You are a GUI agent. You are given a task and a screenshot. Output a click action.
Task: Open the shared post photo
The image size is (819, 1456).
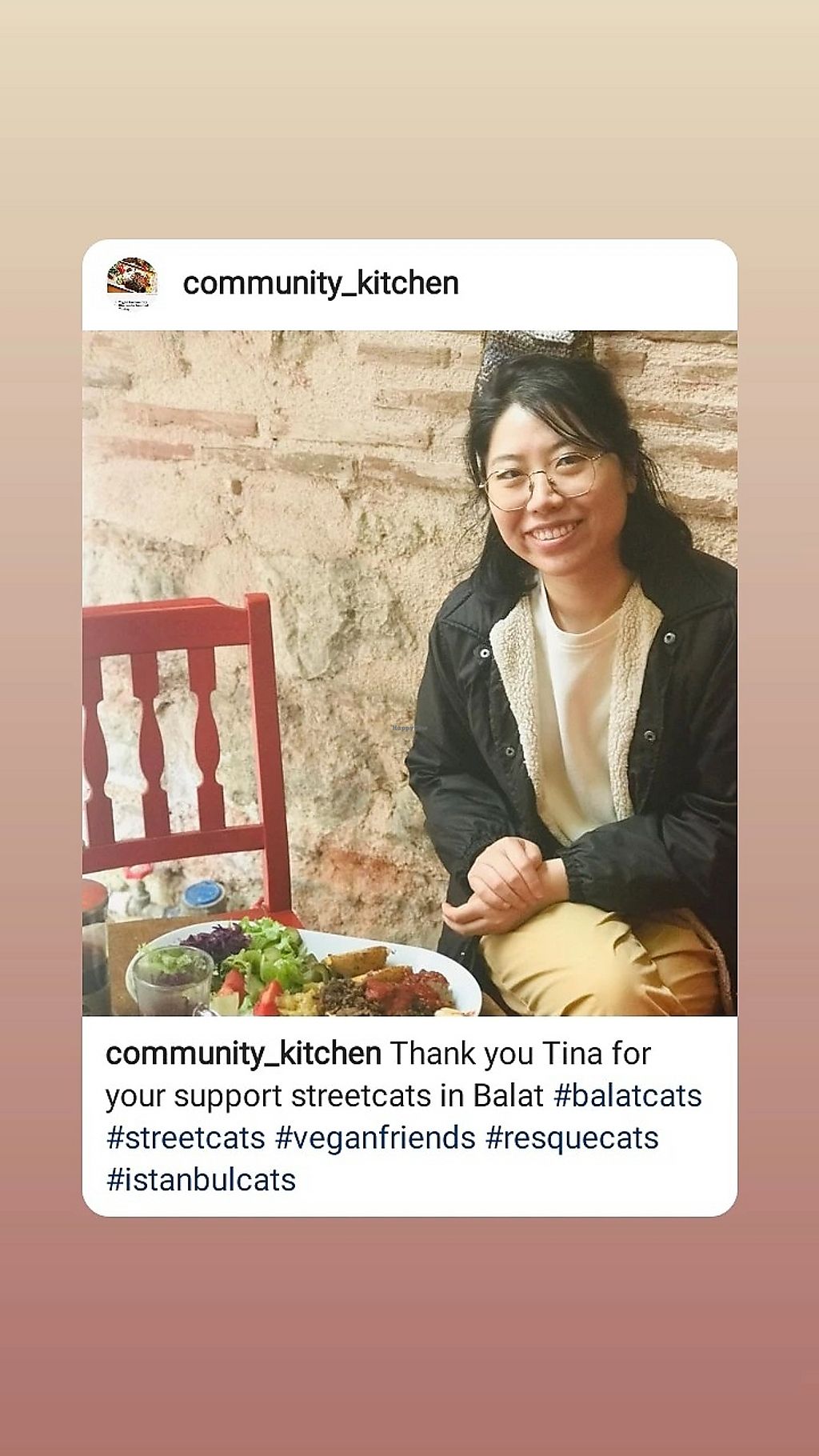pyautogui.click(x=409, y=673)
